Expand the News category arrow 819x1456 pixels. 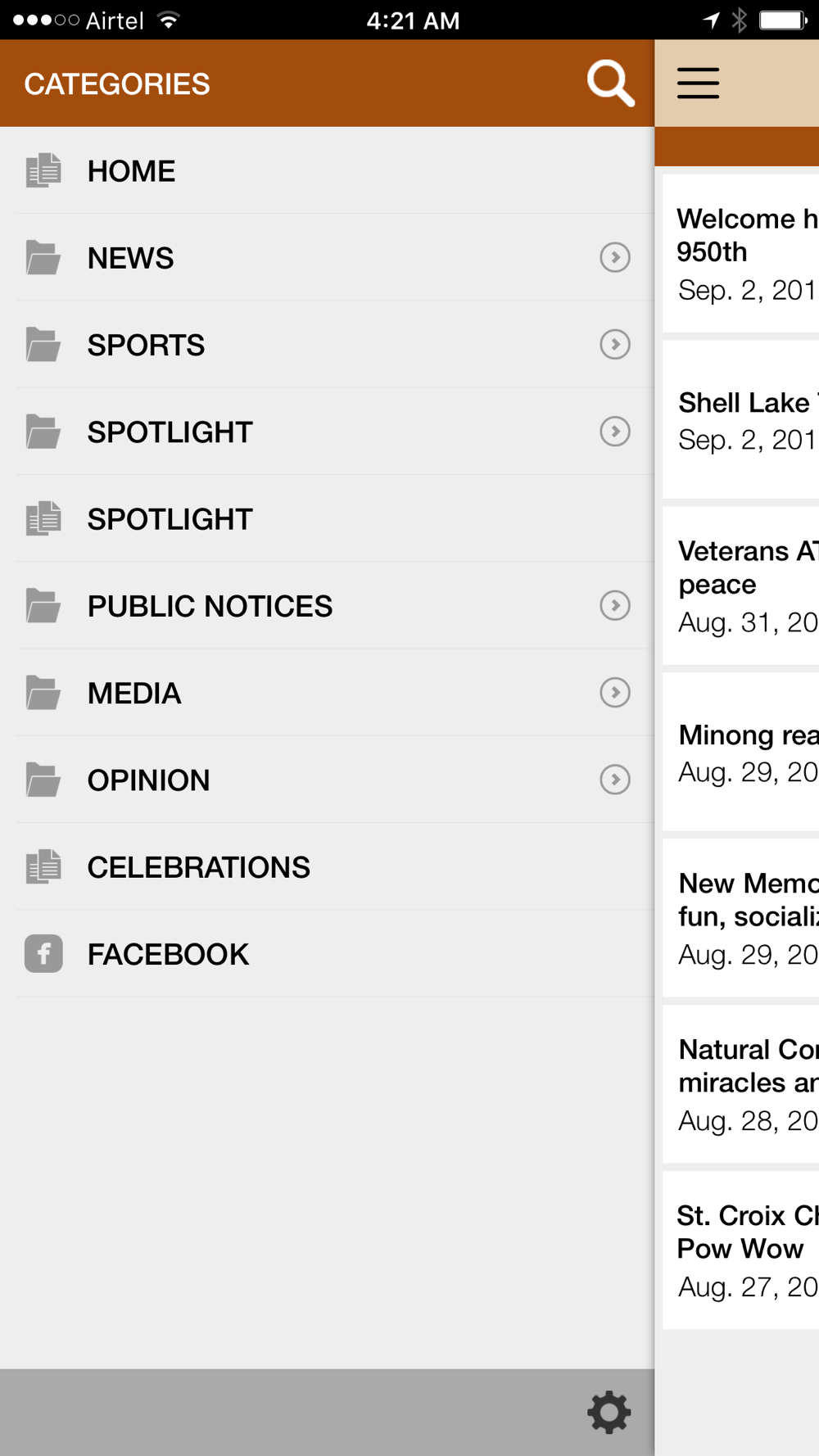[615, 257]
